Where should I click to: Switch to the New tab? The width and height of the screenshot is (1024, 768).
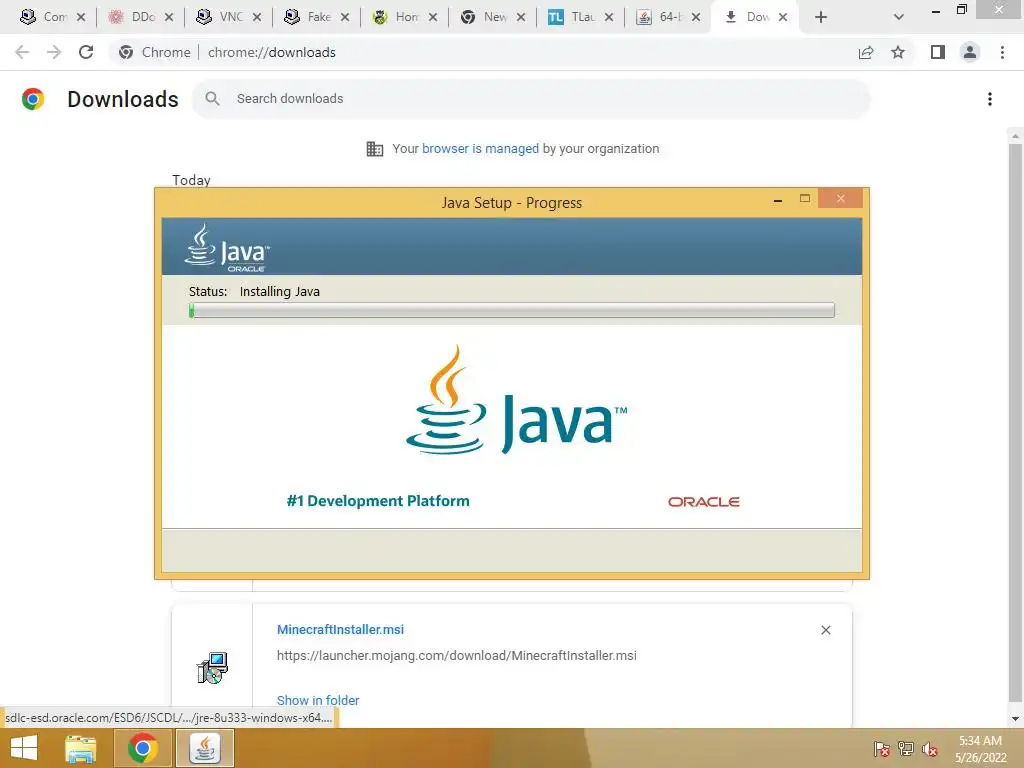tap(484, 17)
